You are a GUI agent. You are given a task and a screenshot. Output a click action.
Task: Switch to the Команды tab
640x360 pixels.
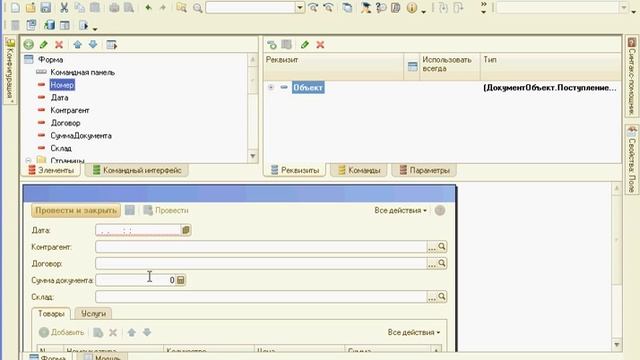359,170
